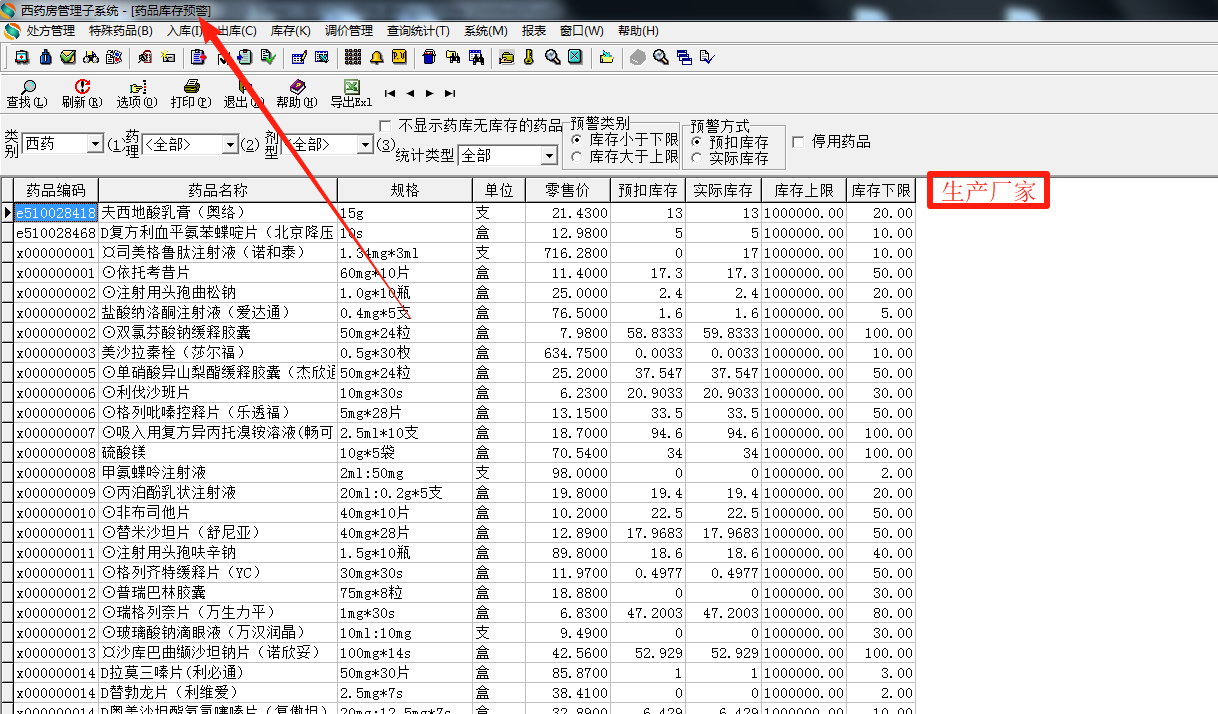Click the code cell e510028468
The image size is (1218, 714).
pyautogui.click(x=56, y=233)
